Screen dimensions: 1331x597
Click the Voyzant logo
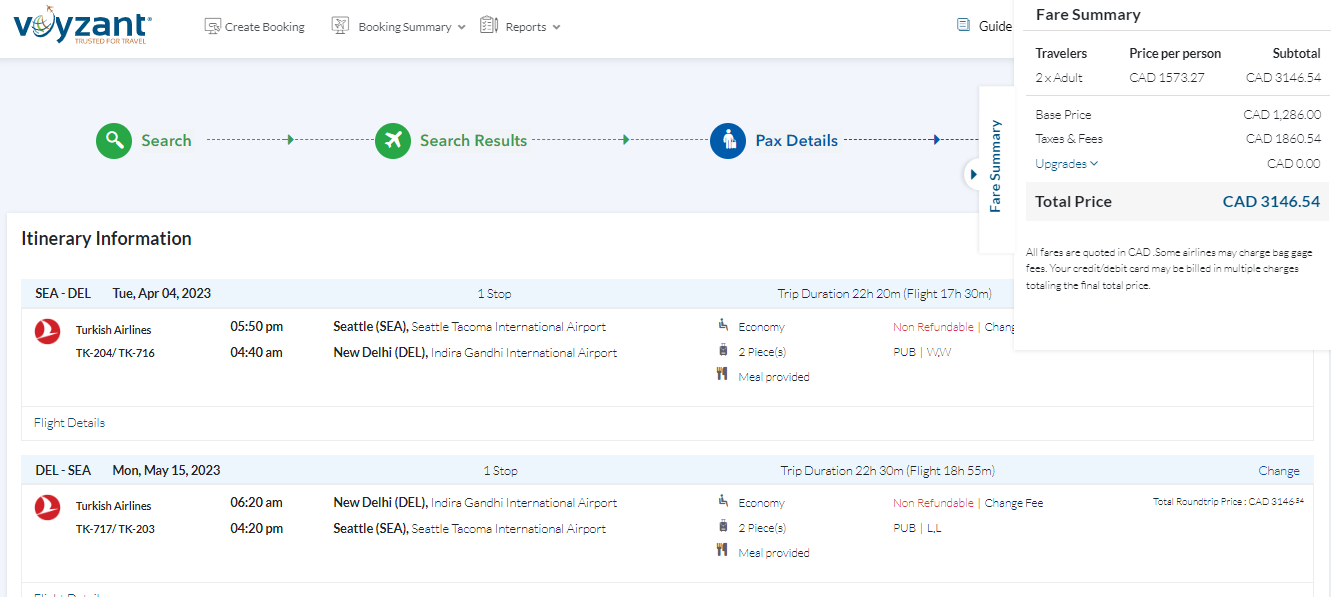tap(82, 27)
